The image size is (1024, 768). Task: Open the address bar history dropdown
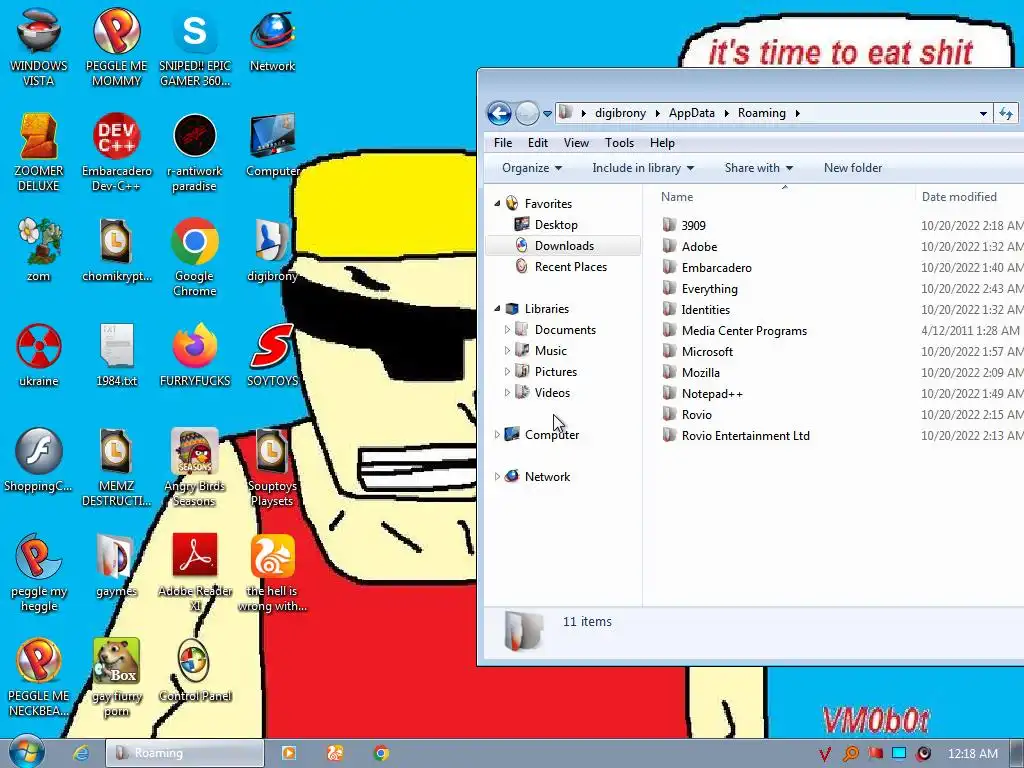tap(983, 113)
